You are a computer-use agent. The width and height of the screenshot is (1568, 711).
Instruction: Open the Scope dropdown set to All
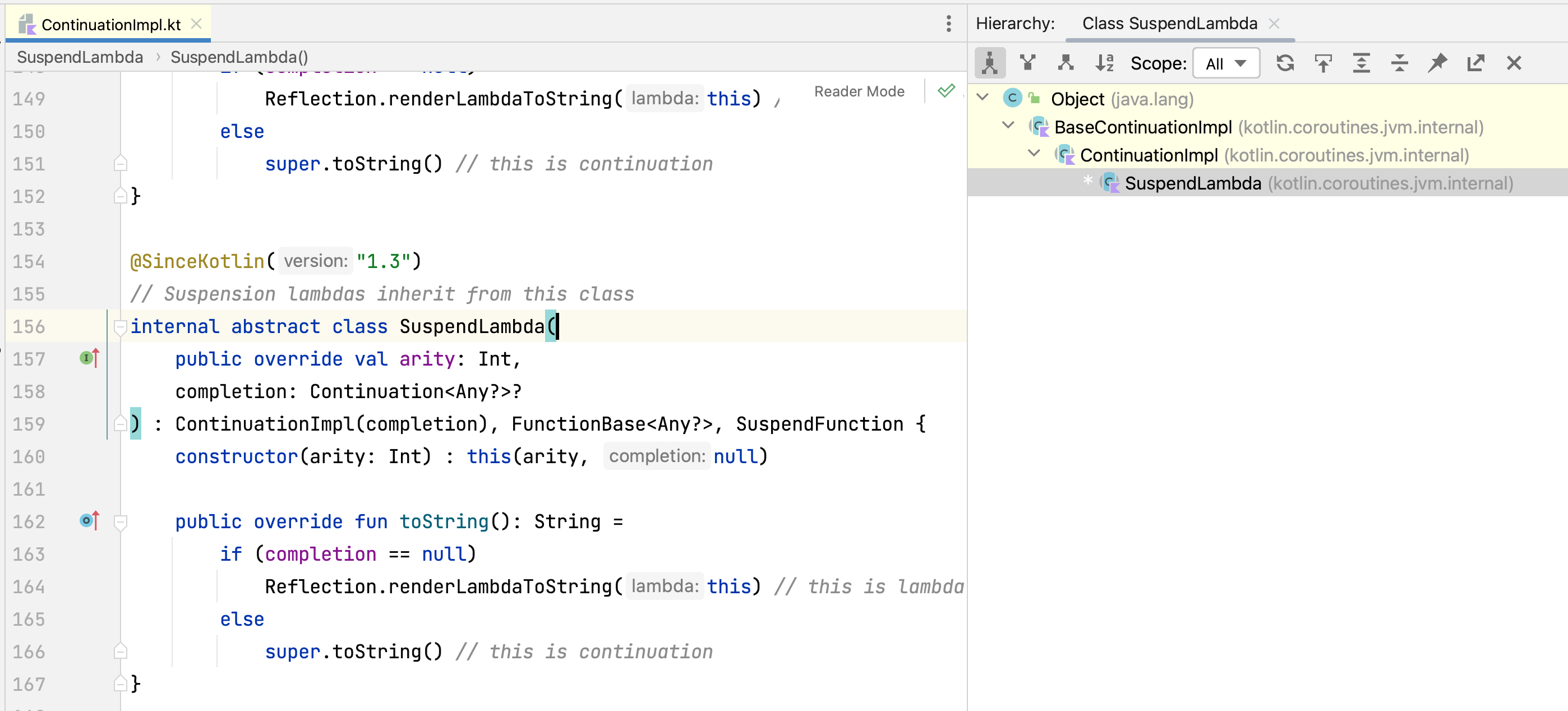[1225, 63]
